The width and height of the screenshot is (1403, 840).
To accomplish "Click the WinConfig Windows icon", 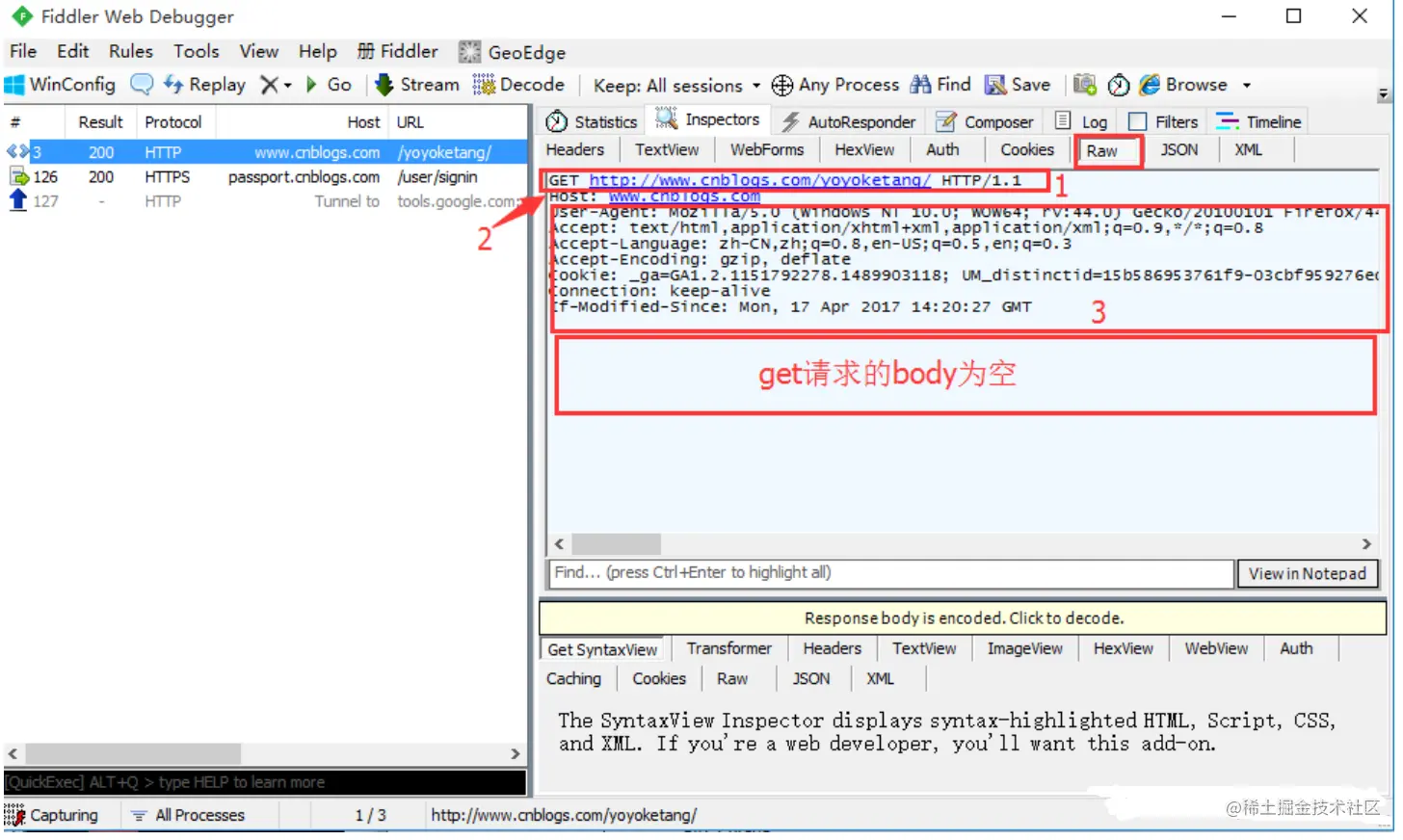I will pos(14,85).
